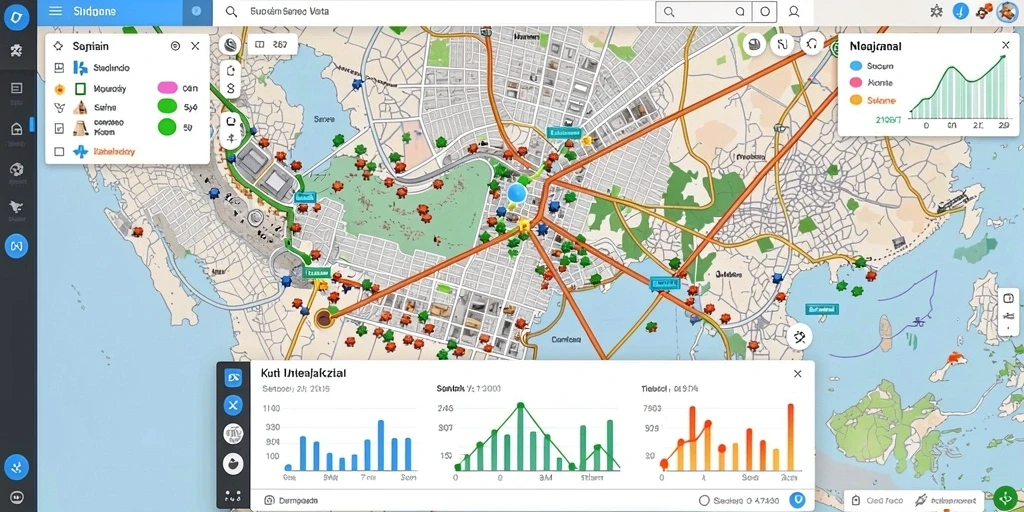The width and height of the screenshot is (1024, 512).
Task: Click the user avatar in the top-right corner
Action: click(1007, 11)
